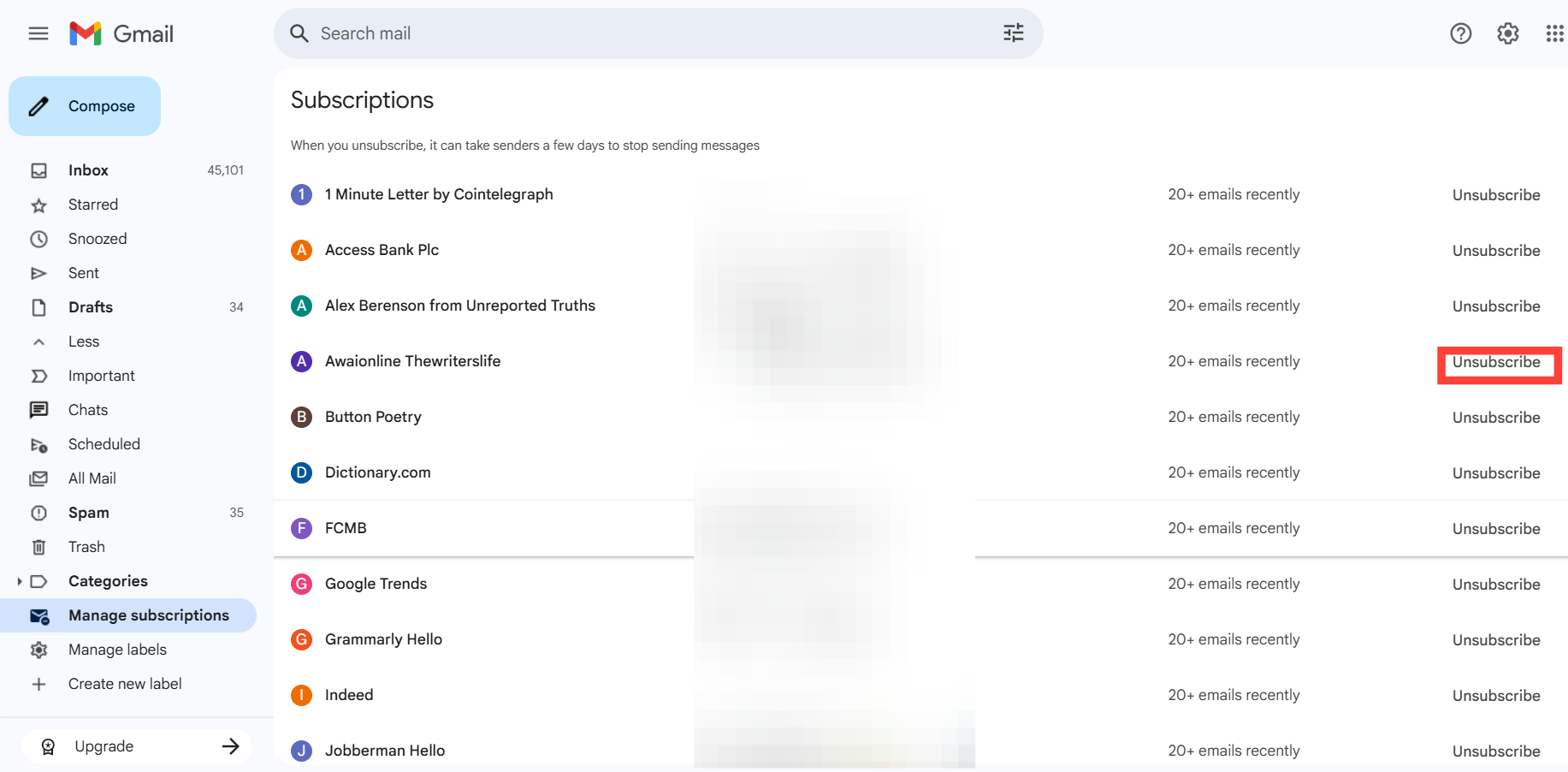
Task: Unsubscribe from Dictionary.com
Action: pos(1496,473)
